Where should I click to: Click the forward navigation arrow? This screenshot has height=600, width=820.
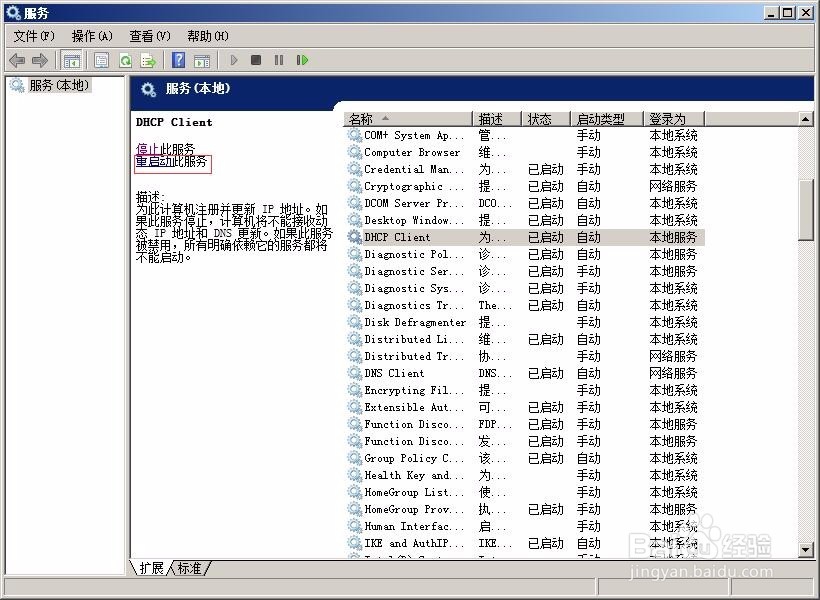coord(40,59)
